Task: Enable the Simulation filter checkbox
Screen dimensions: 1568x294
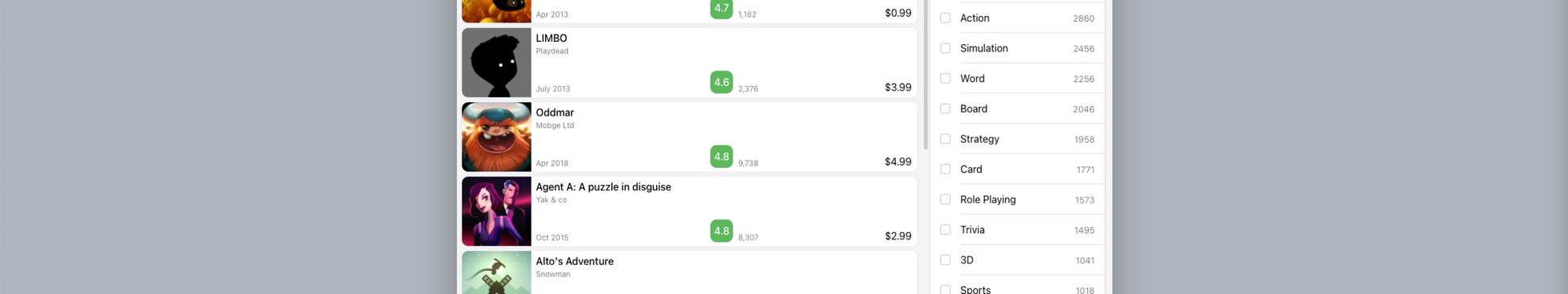Action: pyautogui.click(x=945, y=48)
